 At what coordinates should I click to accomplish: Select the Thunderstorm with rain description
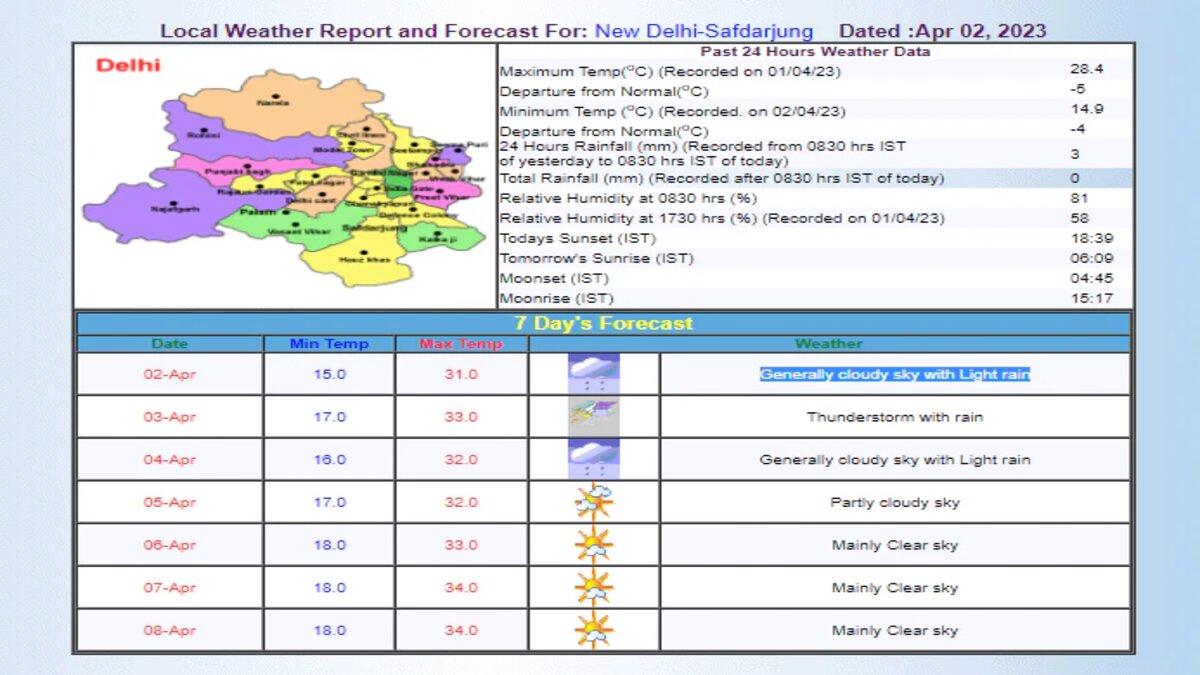coord(894,417)
